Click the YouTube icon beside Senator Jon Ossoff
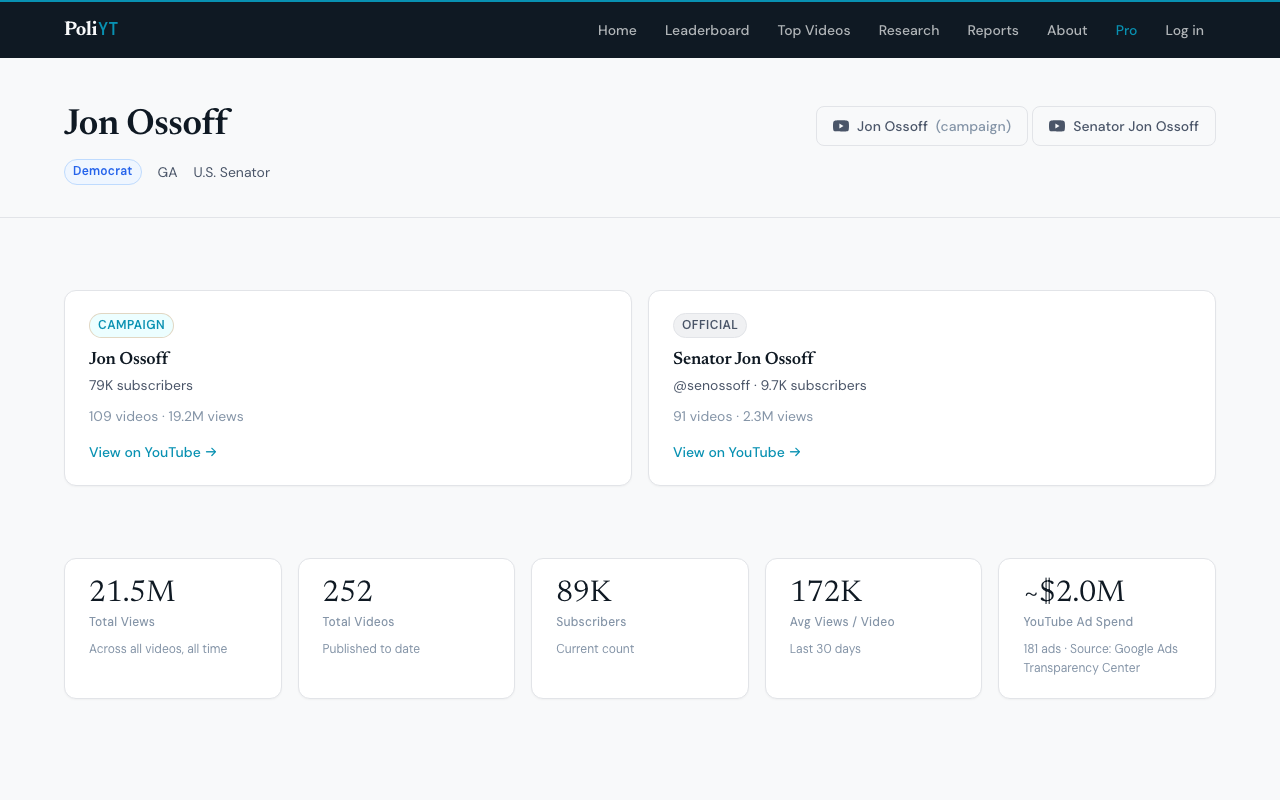 point(1055,126)
